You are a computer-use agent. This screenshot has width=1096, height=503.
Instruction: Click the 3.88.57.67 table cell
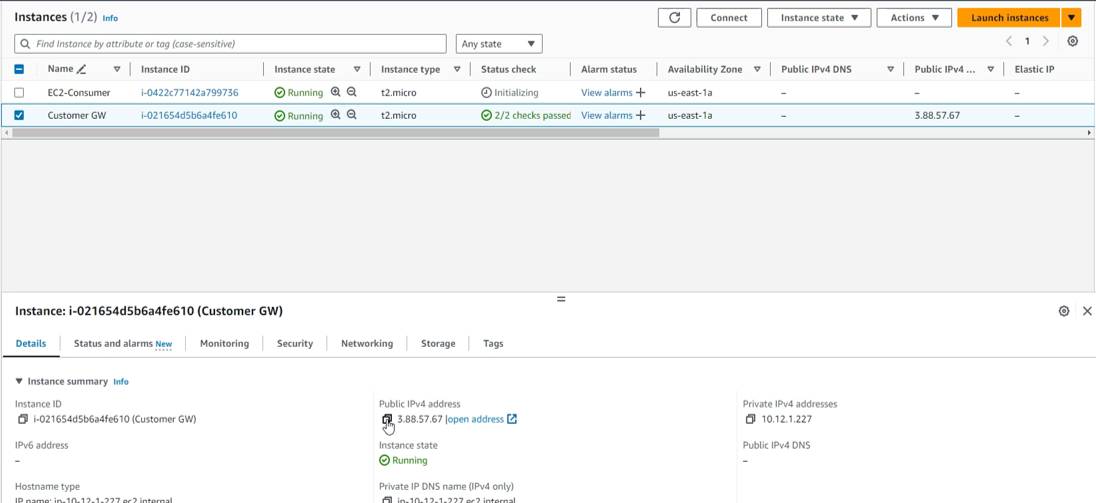pos(937,115)
